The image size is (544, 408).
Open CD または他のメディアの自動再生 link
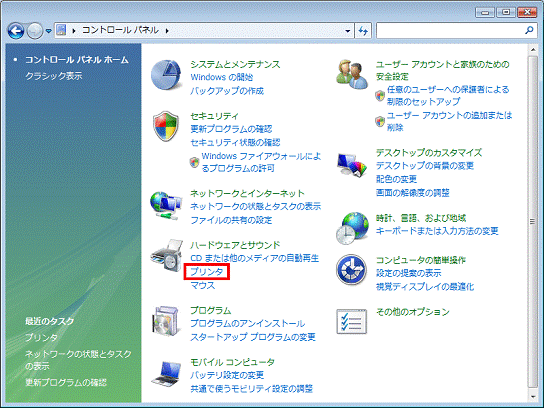[x=255, y=258]
